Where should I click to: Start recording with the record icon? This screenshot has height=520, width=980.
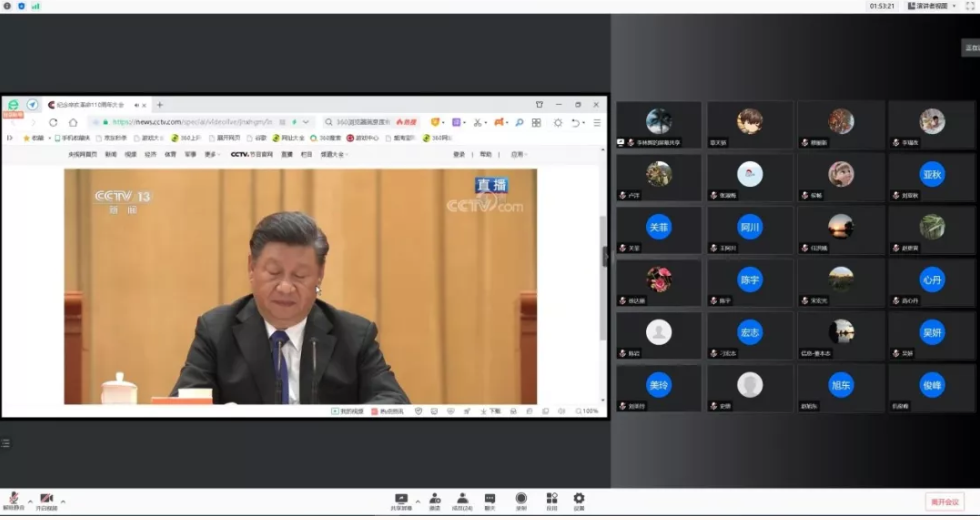coord(521,499)
